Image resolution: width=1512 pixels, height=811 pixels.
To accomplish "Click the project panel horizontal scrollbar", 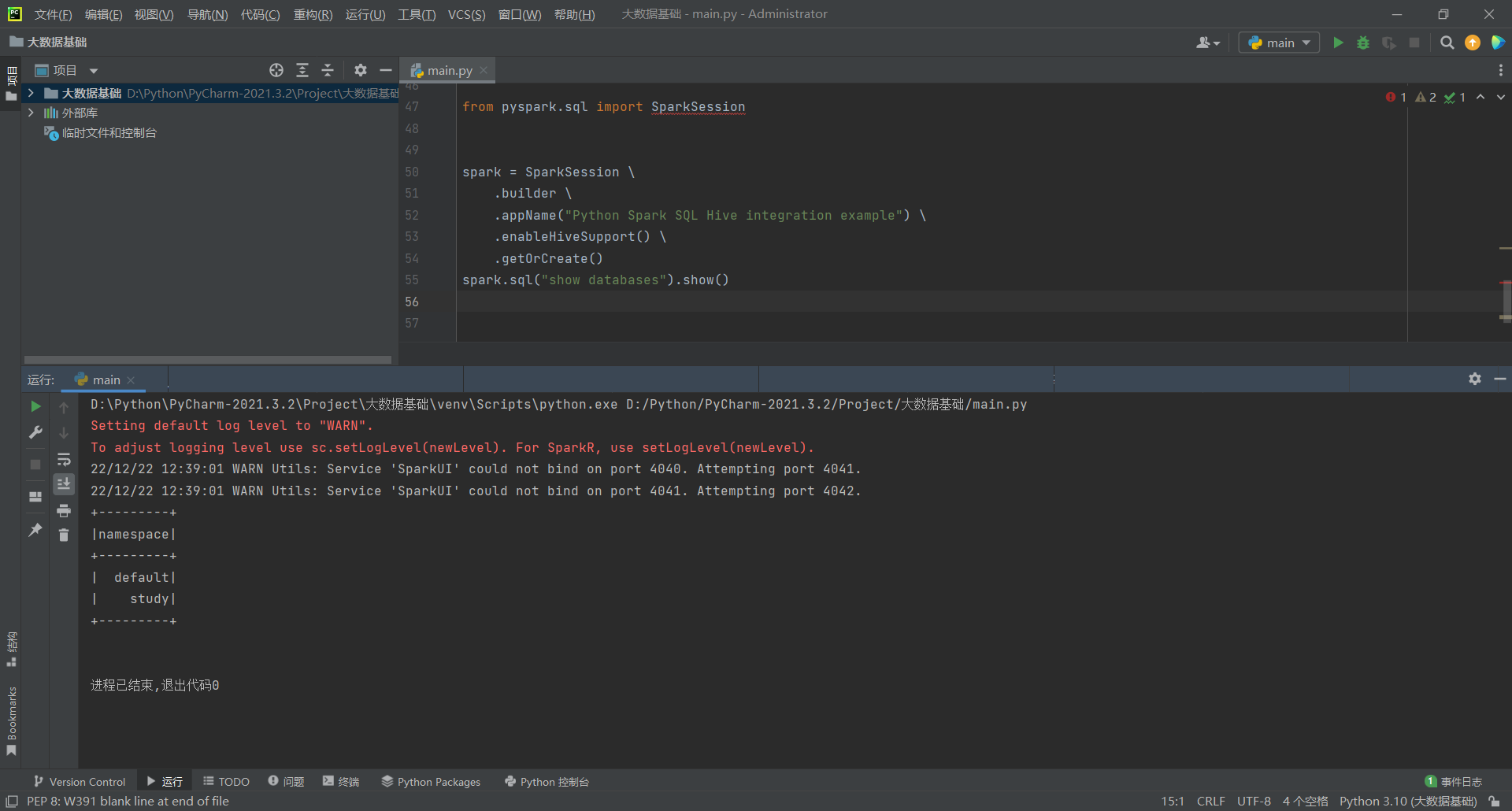I will coord(208,360).
